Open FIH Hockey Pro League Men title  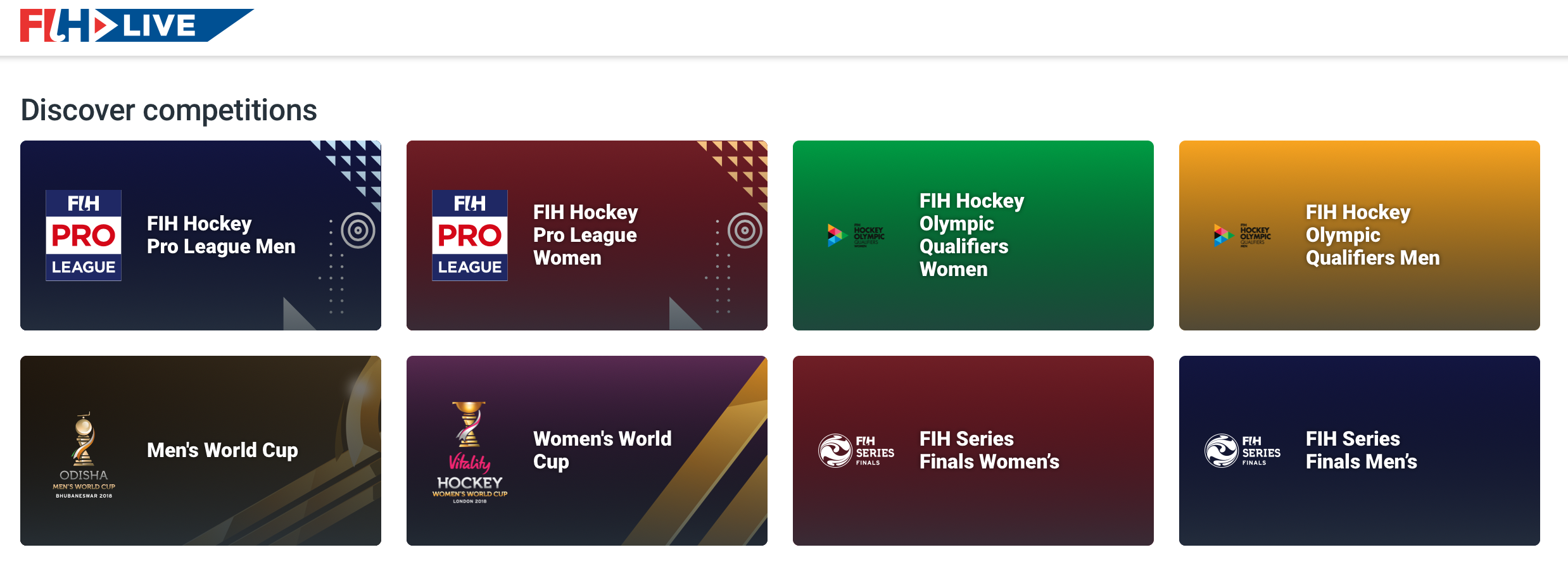221,235
